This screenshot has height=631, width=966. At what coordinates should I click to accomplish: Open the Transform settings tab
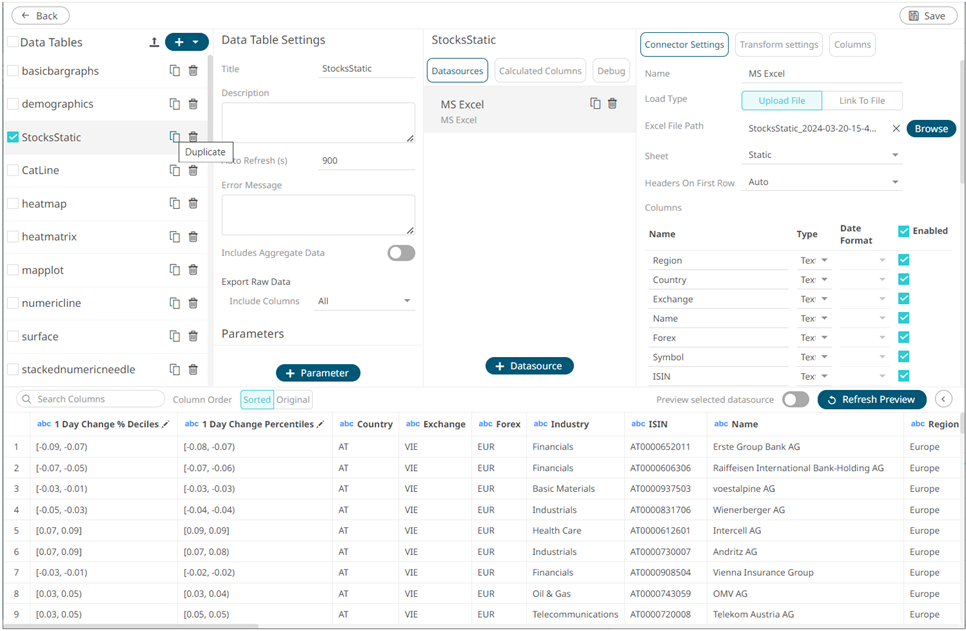(779, 44)
